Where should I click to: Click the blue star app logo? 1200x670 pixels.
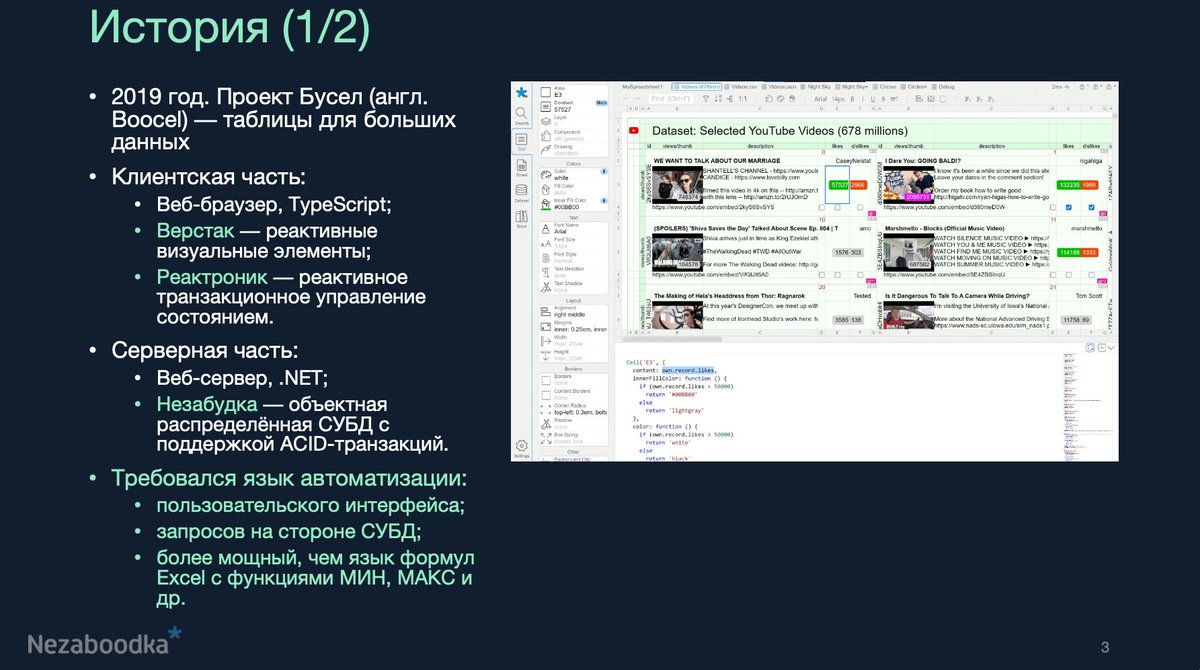pos(521,93)
